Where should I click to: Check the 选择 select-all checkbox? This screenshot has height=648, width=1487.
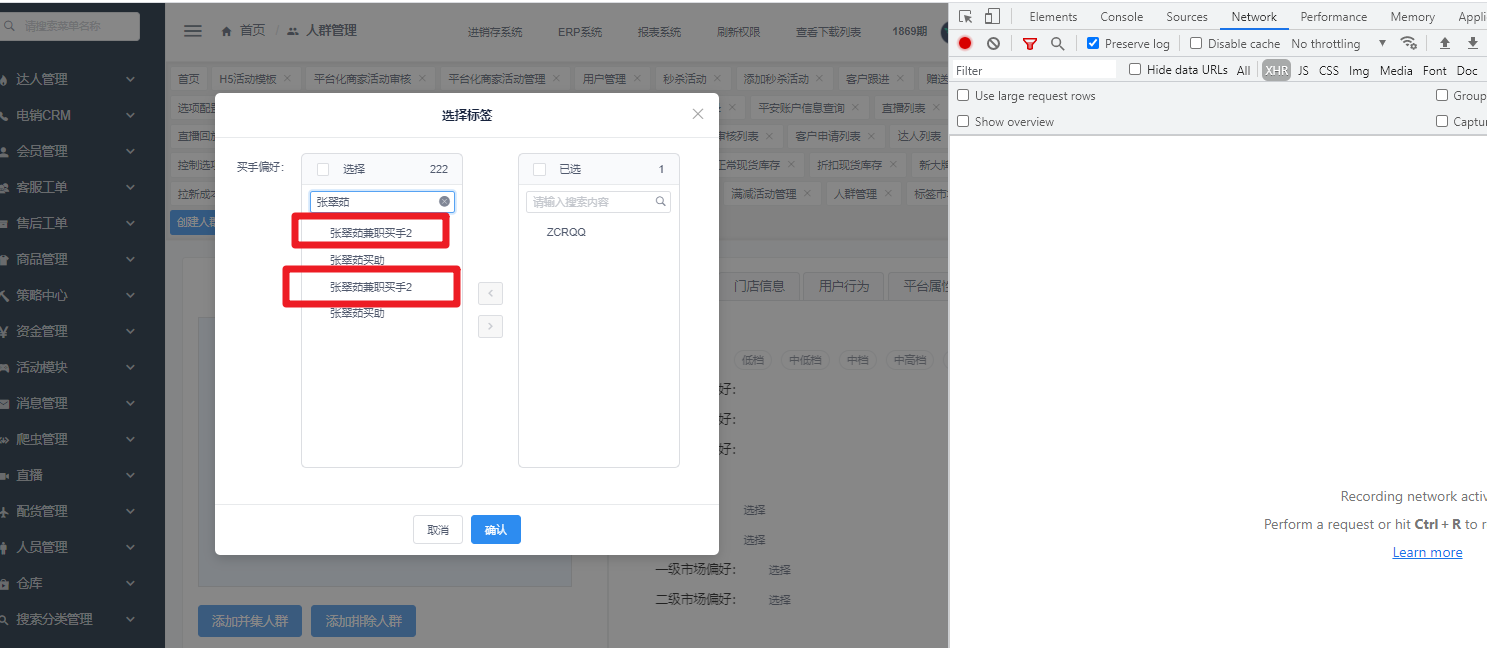pyautogui.click(x=323, y=169)
